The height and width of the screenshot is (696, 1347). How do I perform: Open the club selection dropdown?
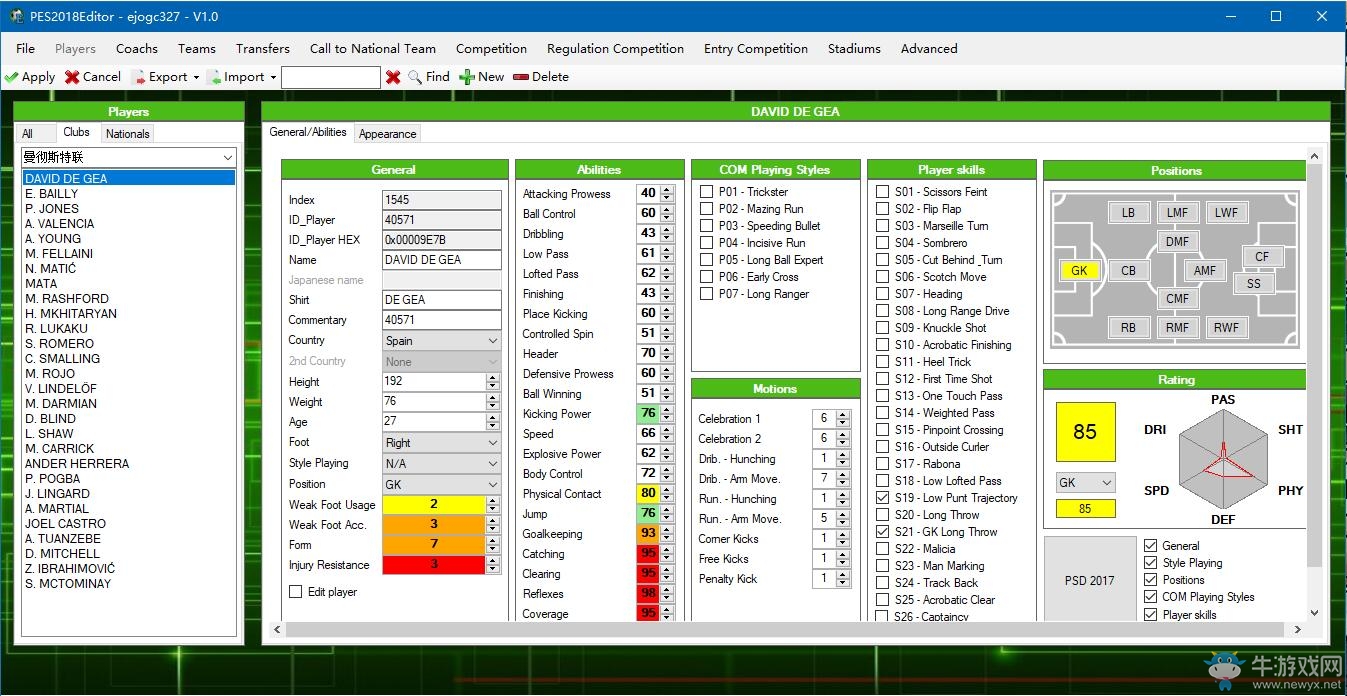[228, 158]
